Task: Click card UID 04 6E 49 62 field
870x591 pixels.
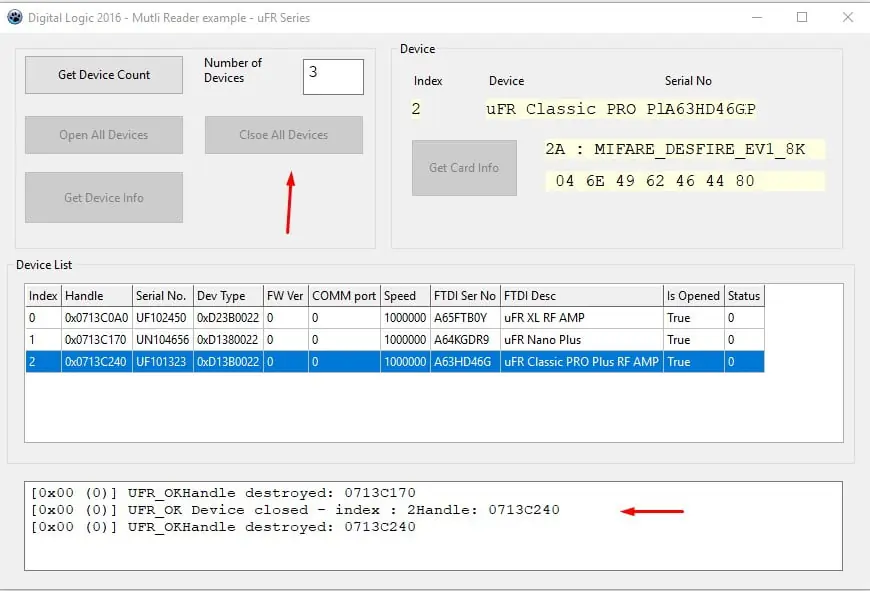Action: click(685, 181)
